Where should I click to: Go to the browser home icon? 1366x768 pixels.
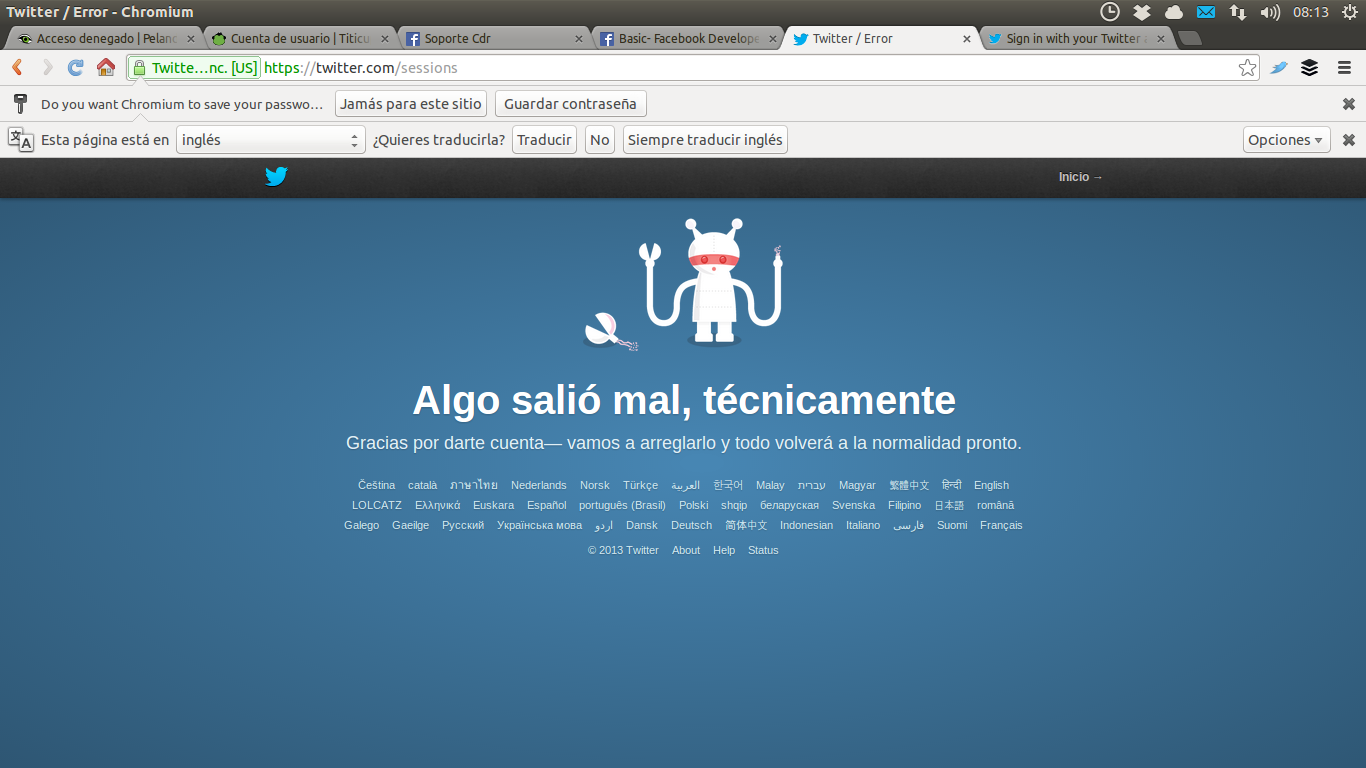[106, 68]
